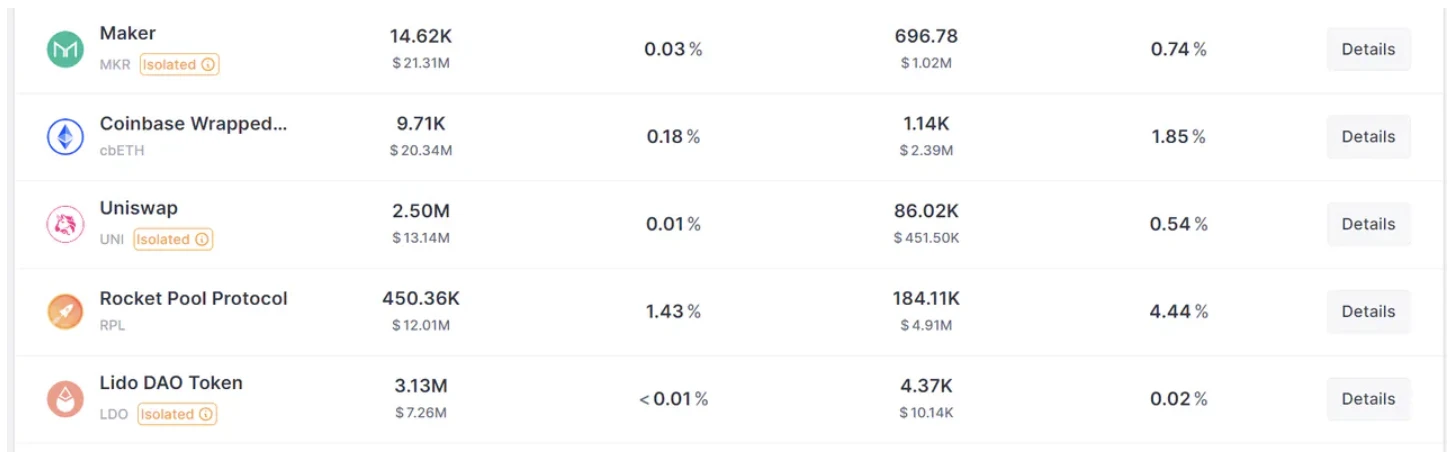Open the Rocket Pool Protocol asset name
Screen dimensions: 1448x458
point(193,299)
